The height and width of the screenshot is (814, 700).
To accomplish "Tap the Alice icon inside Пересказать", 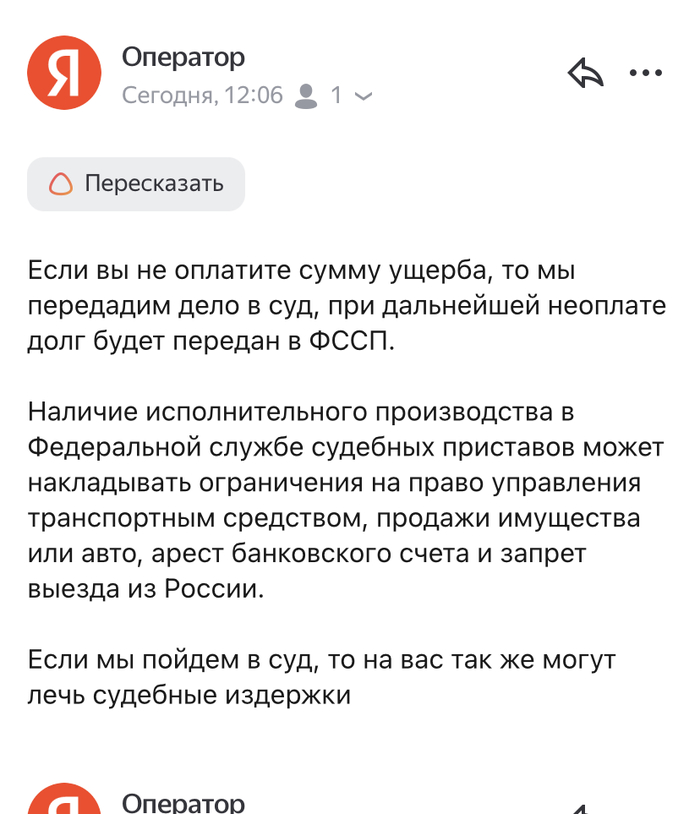I will tap(62, 184).
